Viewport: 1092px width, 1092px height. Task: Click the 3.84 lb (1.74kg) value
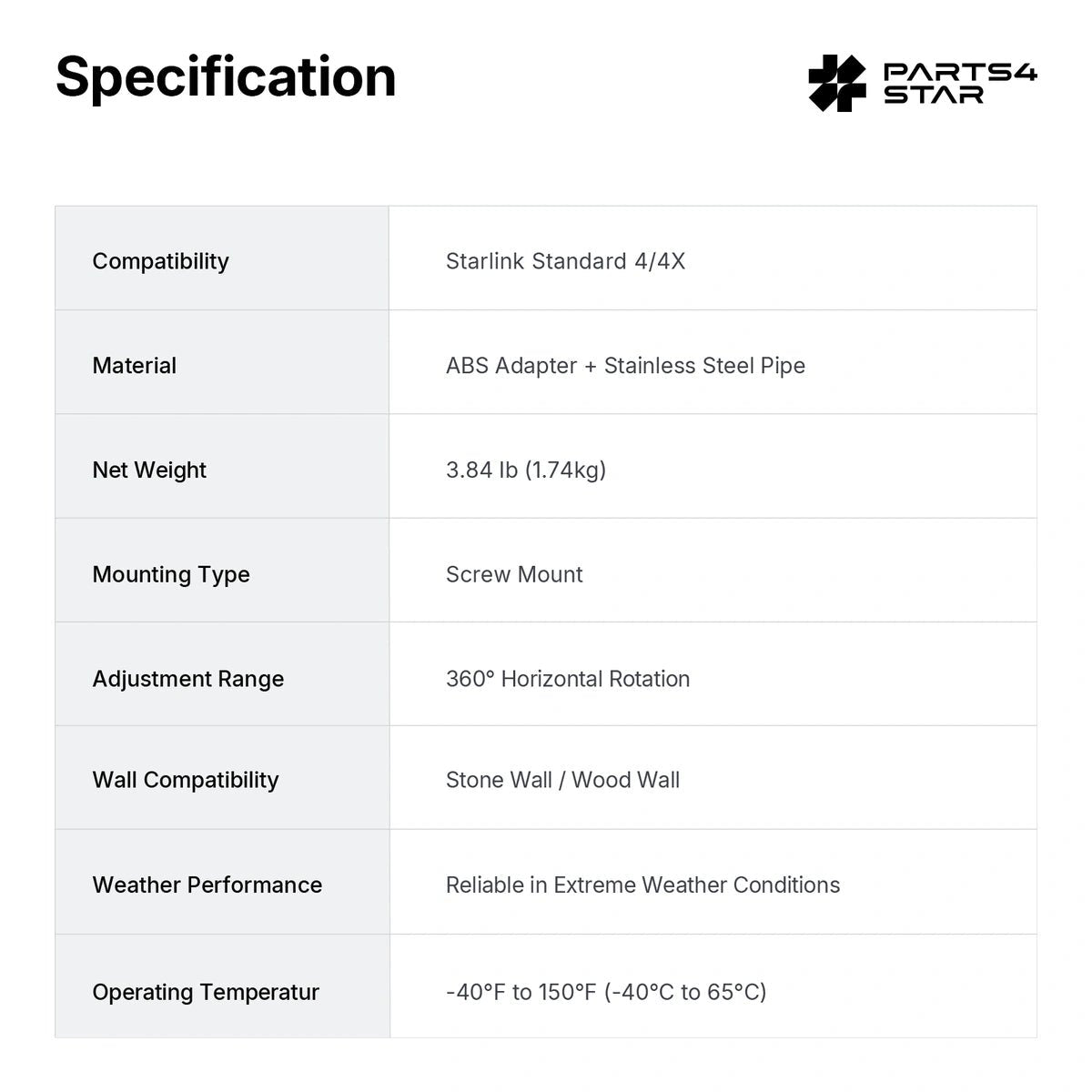click(526, 470)
